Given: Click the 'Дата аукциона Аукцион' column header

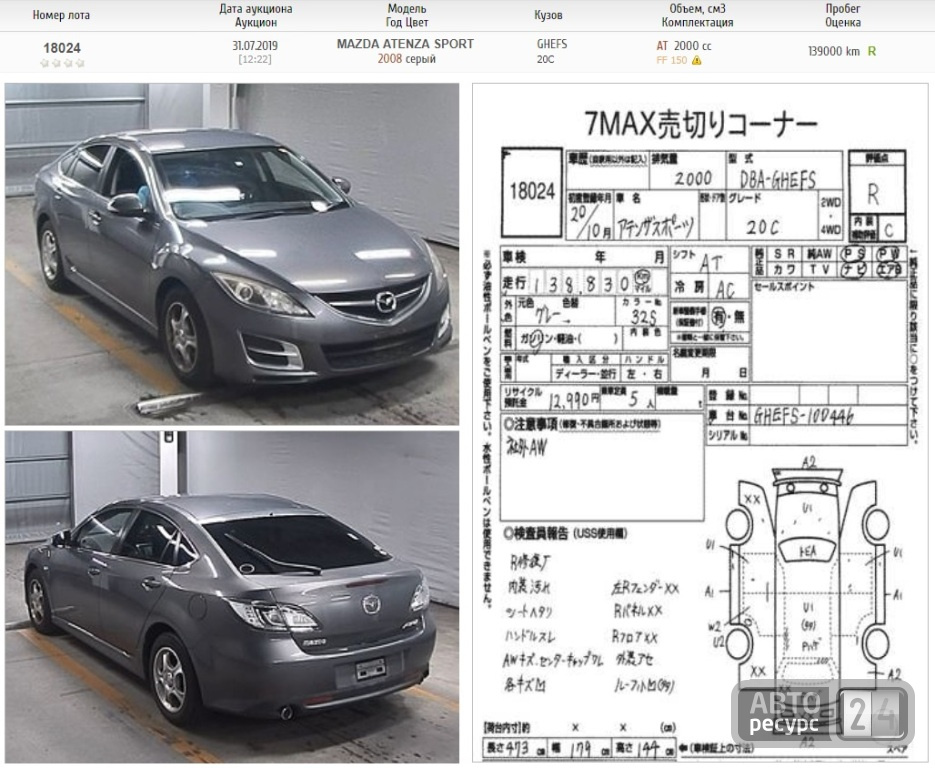Looking at the screenshot, I should pos(255,16).
